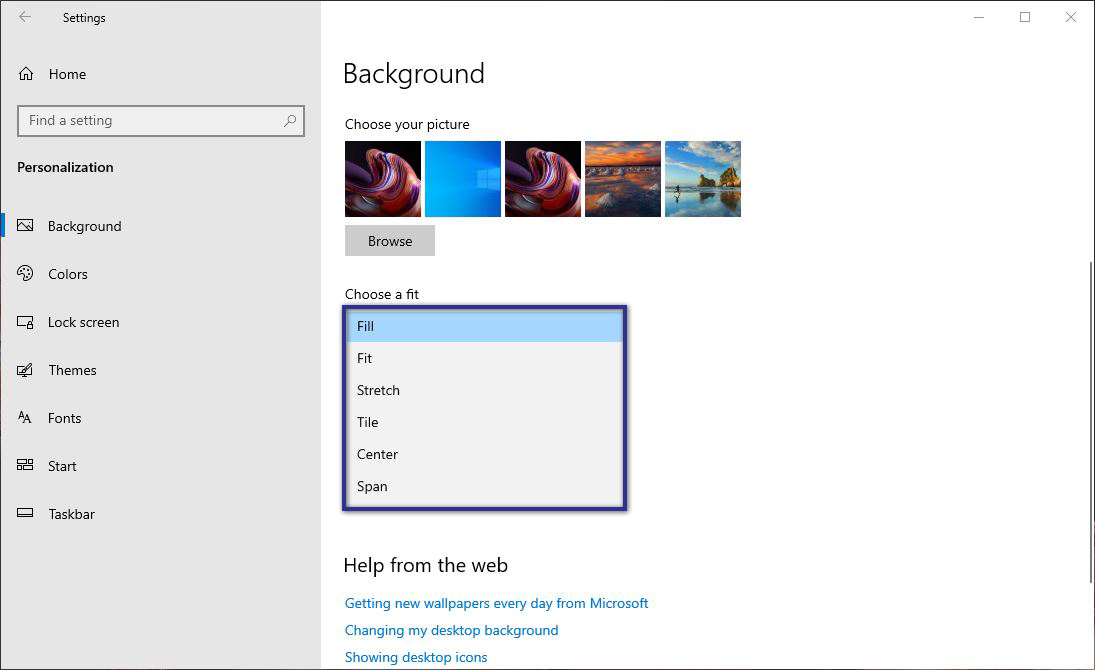1095x670 pixels.
Task: Click the Taskbar icon in the sidebar
Action: (x=26, y=513)
